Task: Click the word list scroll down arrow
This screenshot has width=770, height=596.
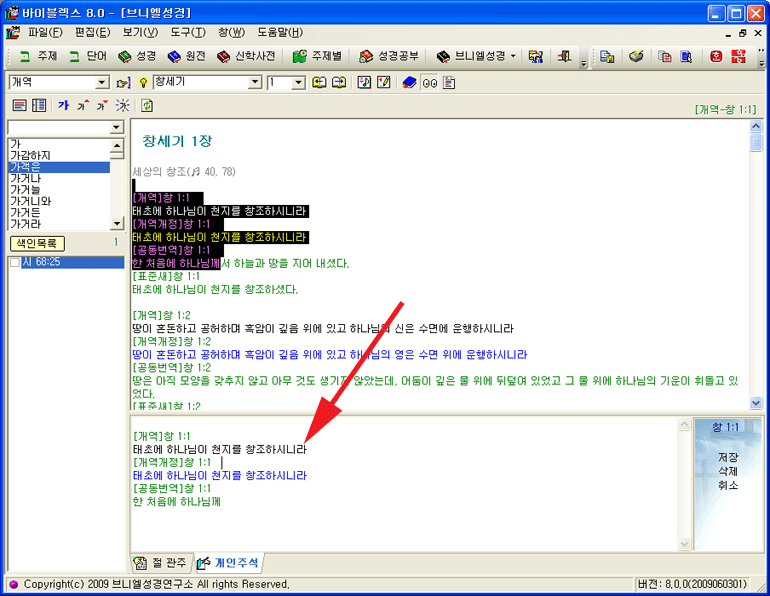Action: tap(117, 223)
